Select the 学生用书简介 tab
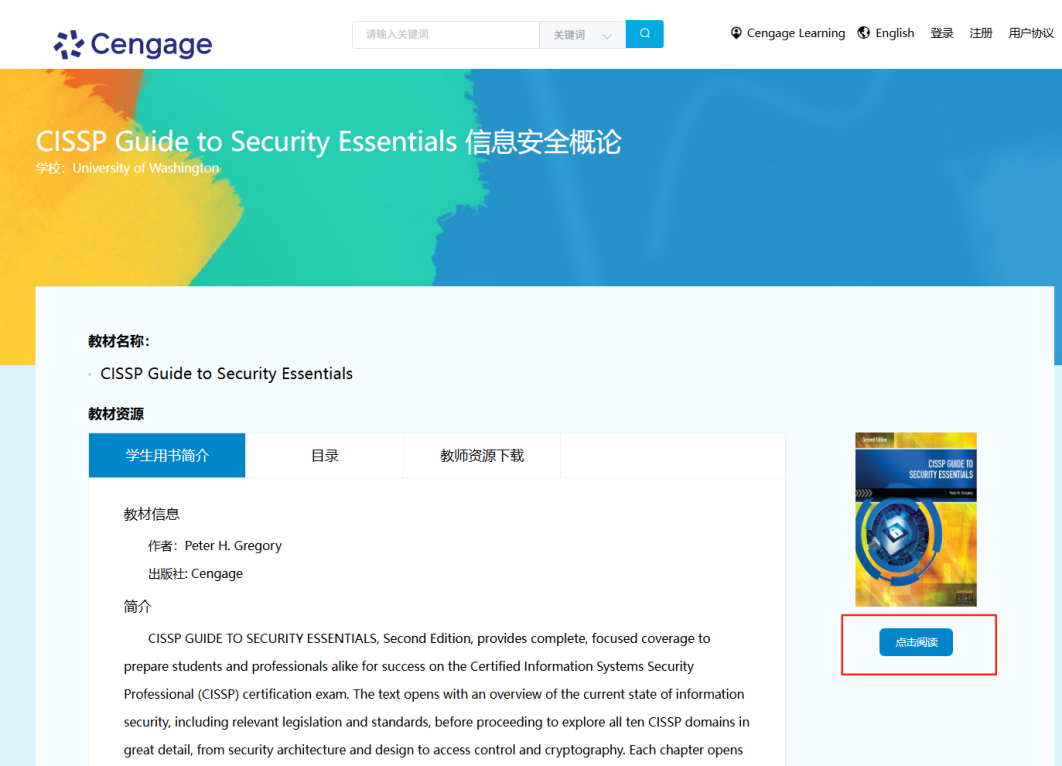This screenshot has height=766, width=1062. 167,455
